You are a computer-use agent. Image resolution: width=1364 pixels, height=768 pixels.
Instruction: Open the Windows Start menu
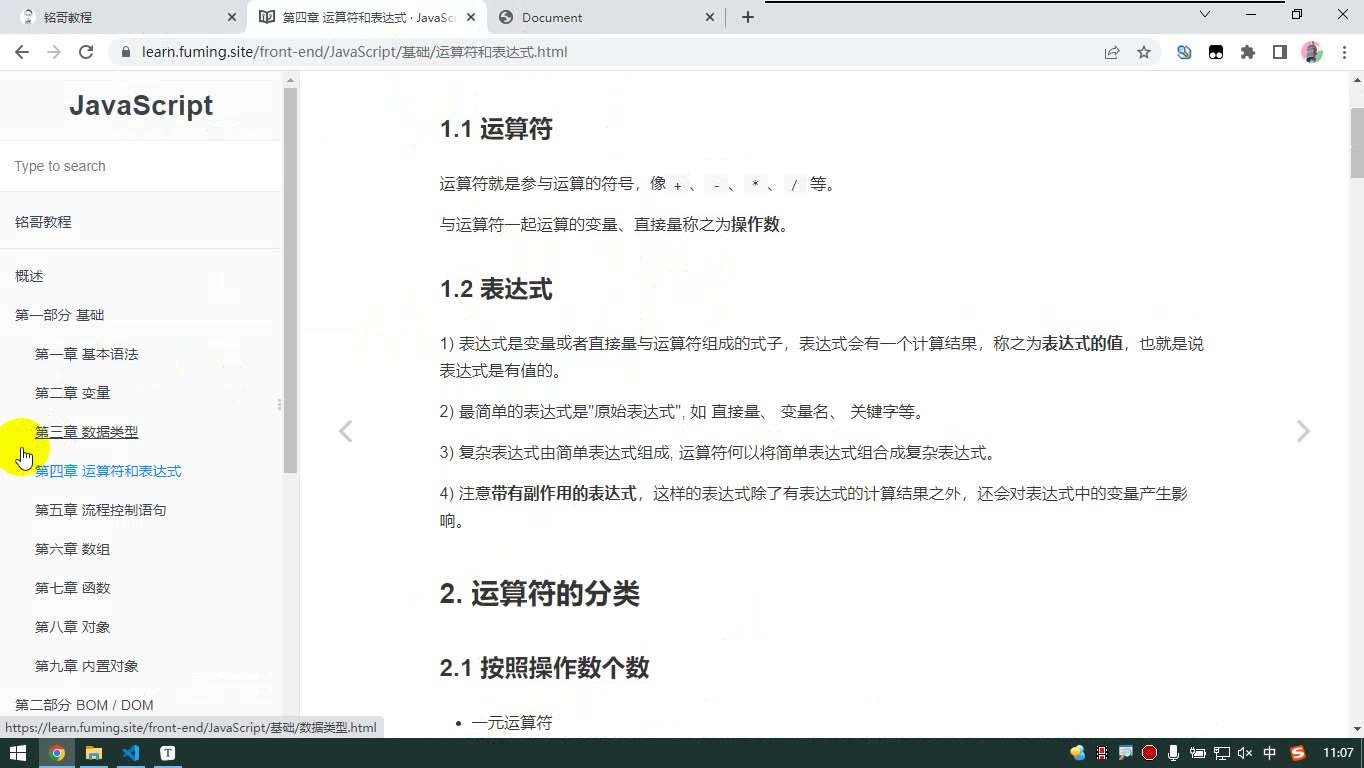coord(18,753)
